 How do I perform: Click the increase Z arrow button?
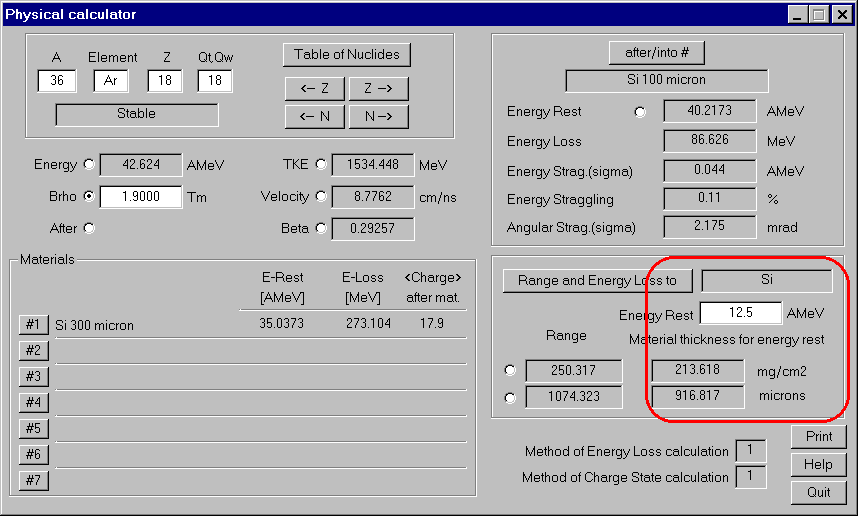[378, 89]
